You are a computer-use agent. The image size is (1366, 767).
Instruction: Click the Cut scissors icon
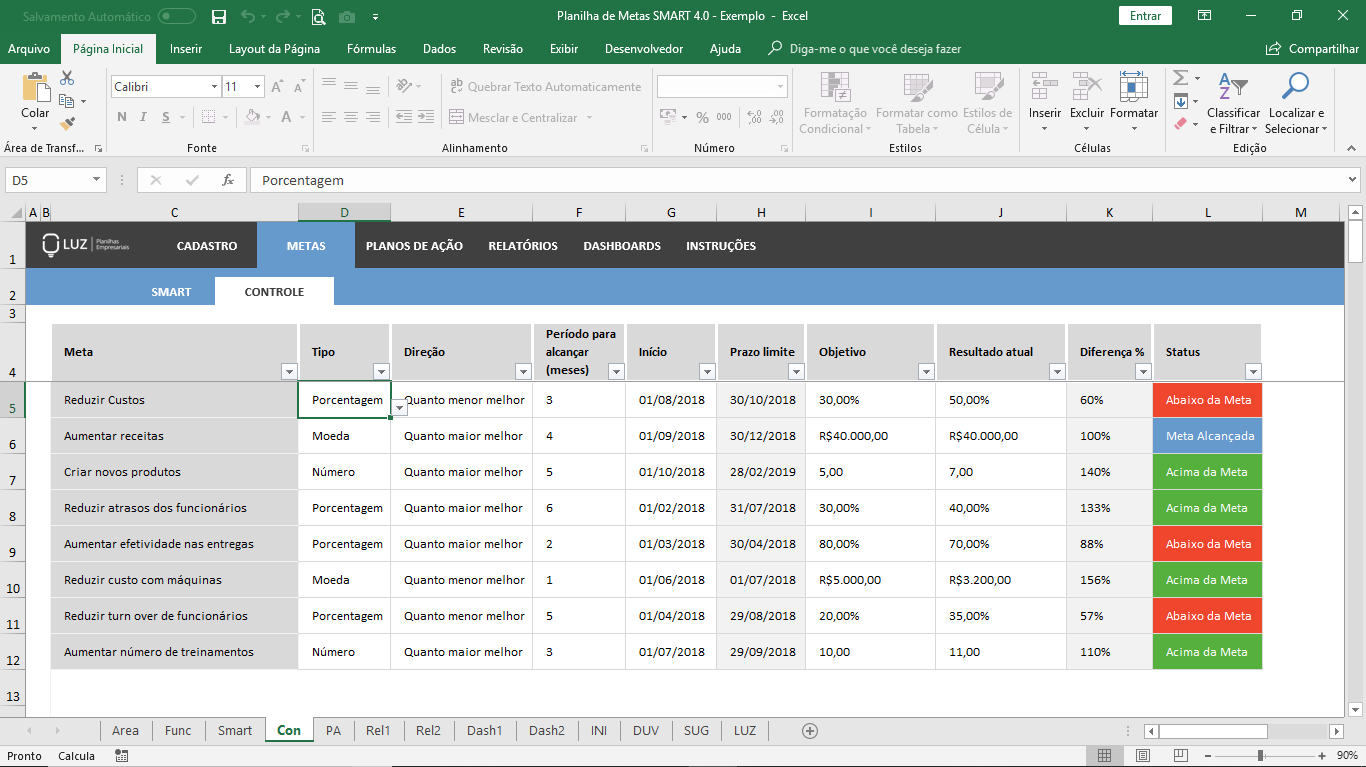pyautogui.click(x=67, y=78)
